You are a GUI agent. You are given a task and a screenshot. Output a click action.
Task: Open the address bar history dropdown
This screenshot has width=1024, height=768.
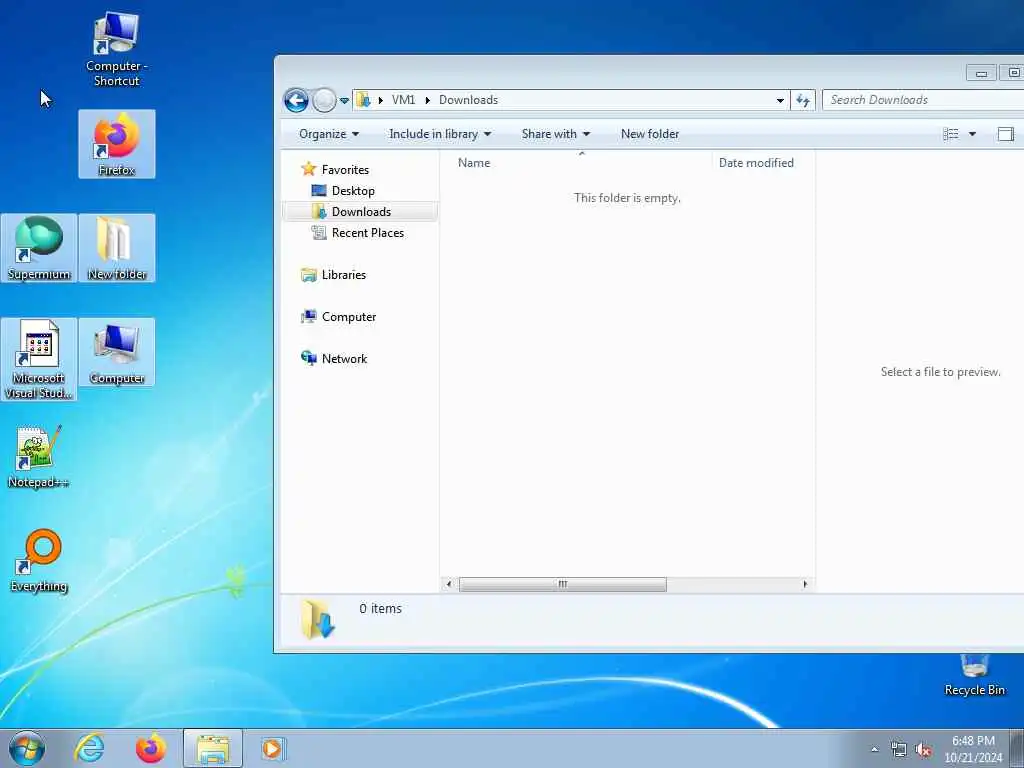pos(780,101)
